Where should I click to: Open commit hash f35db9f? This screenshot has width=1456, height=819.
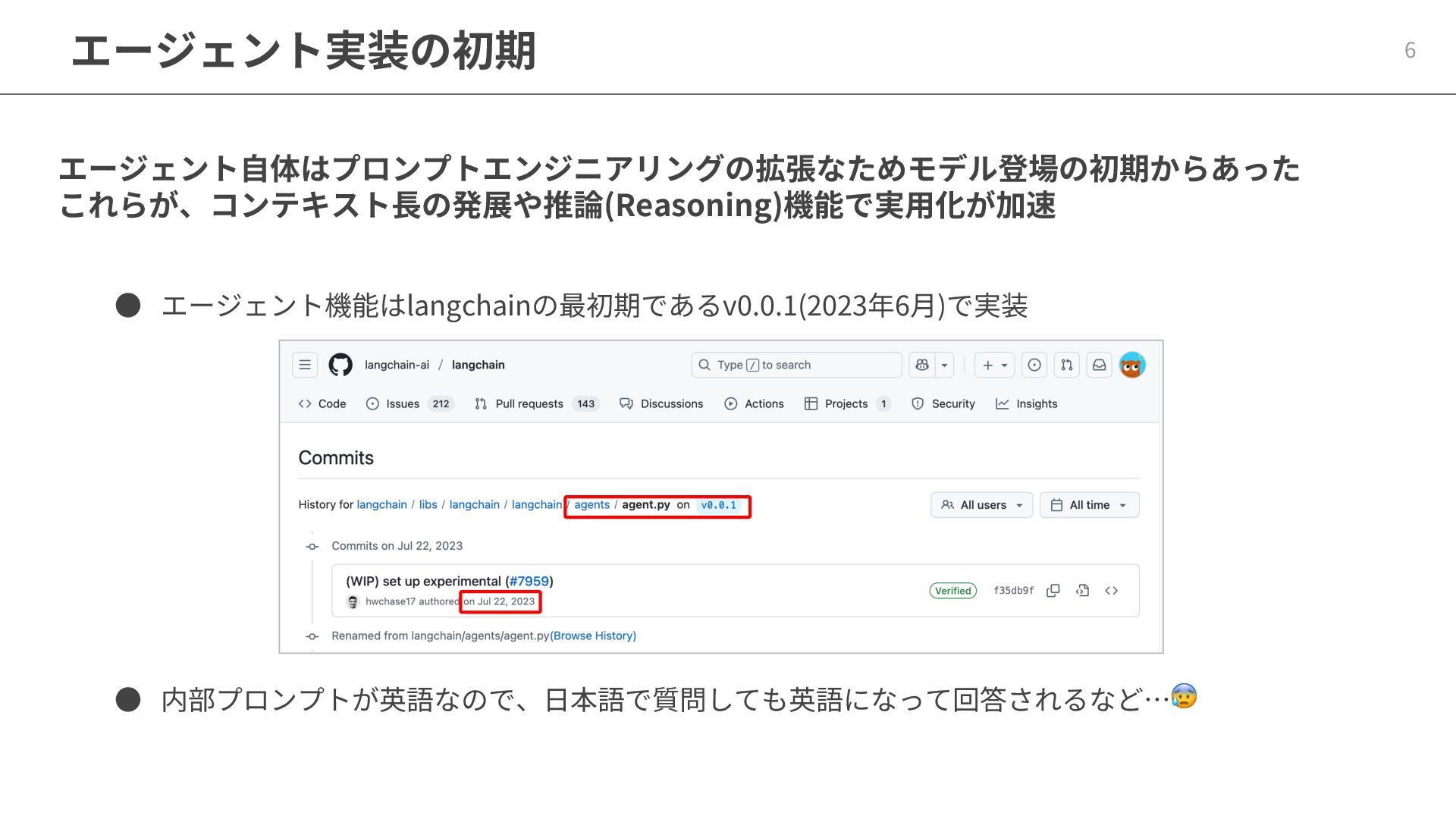click(x=1013, y=591)
